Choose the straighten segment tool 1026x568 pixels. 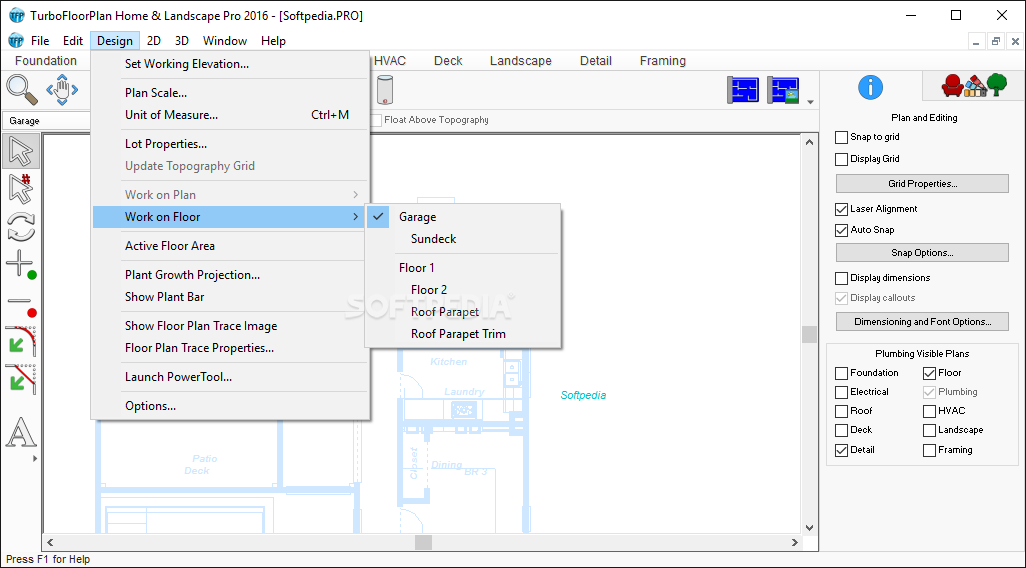[21, 379]
